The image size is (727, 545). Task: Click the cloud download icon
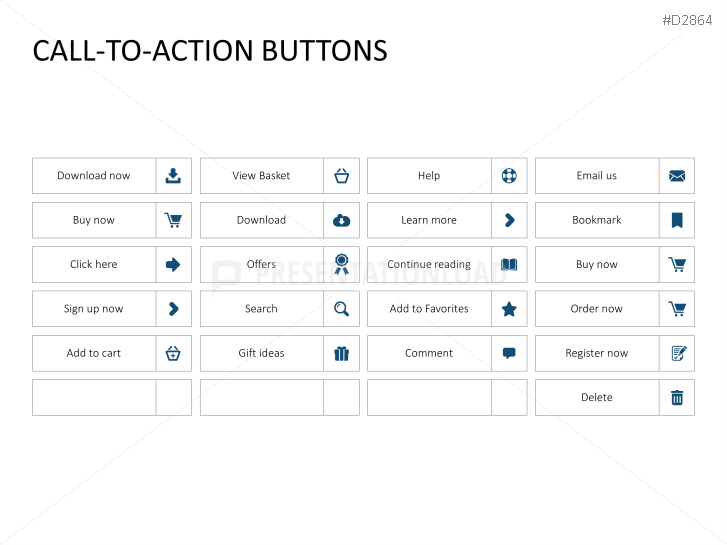point(341,220)
